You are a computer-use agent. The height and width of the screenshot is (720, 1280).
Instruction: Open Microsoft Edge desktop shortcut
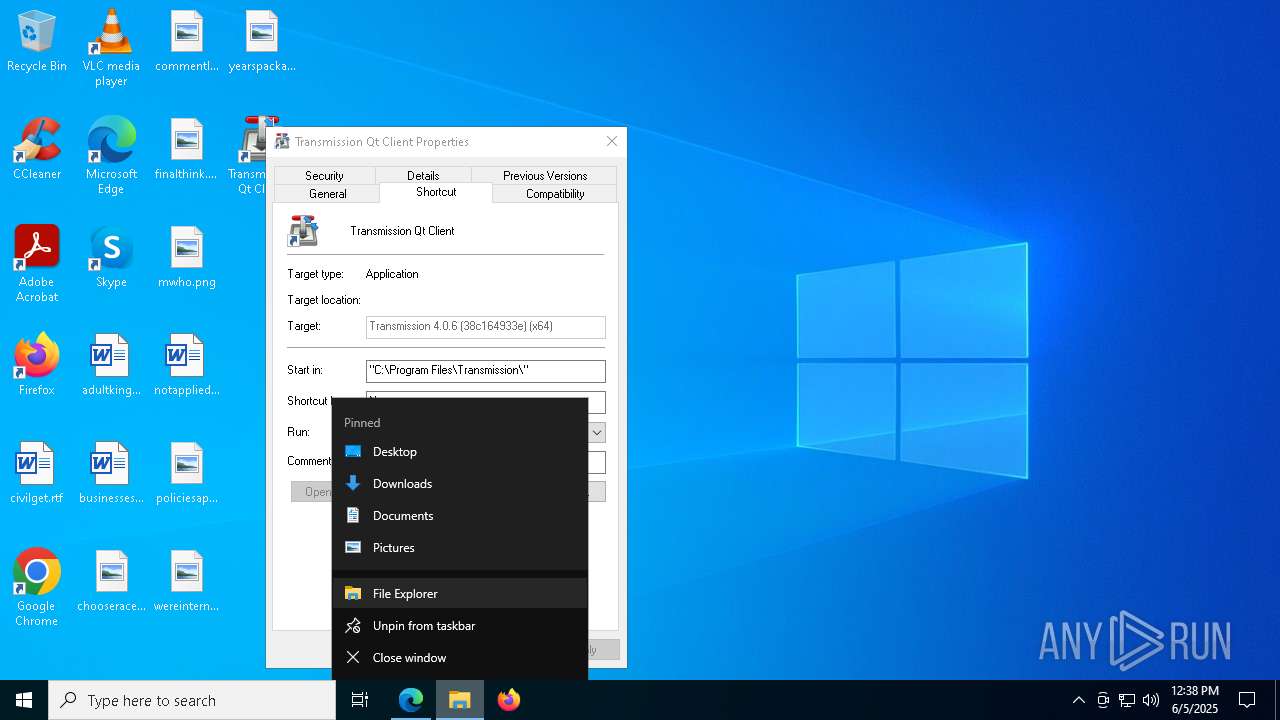pos(111,156)
